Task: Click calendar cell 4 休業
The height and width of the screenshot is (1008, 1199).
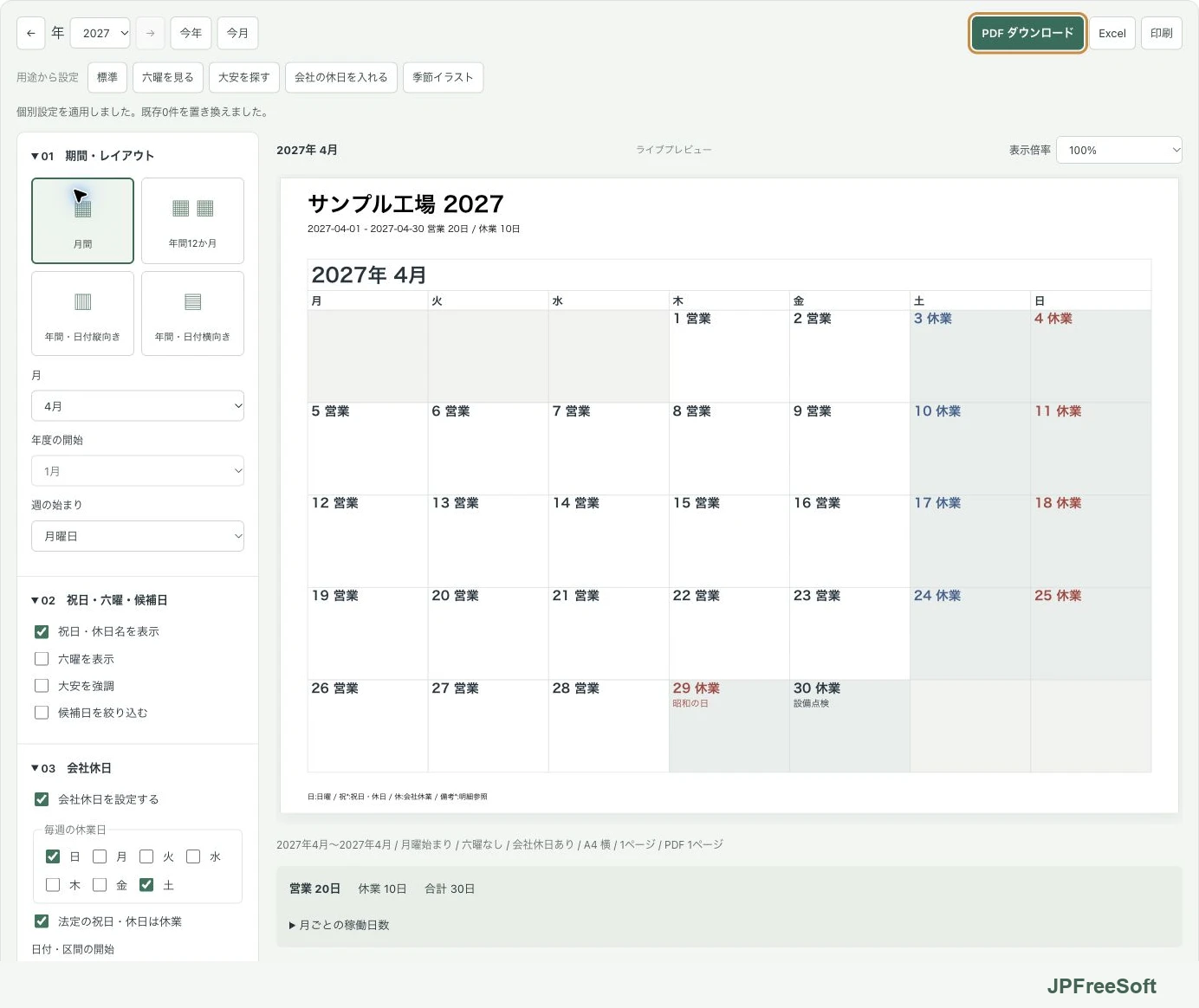Action: coord(1091,356)
